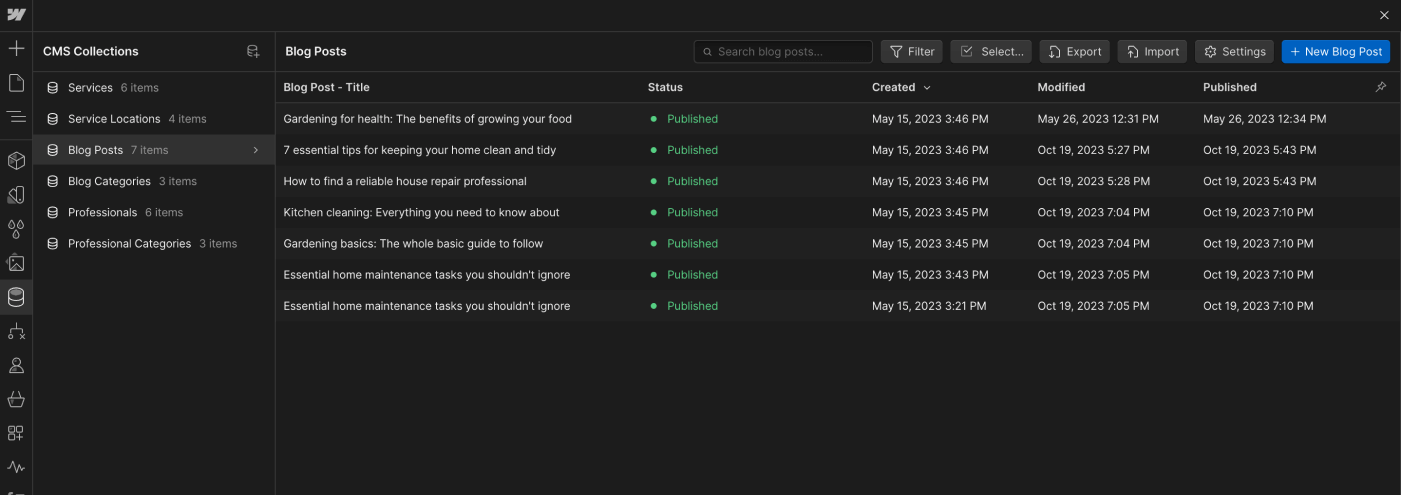This screenshot has height=495, width=1401.
Task: Select the Professionals collection
Action: pos(102,212)
